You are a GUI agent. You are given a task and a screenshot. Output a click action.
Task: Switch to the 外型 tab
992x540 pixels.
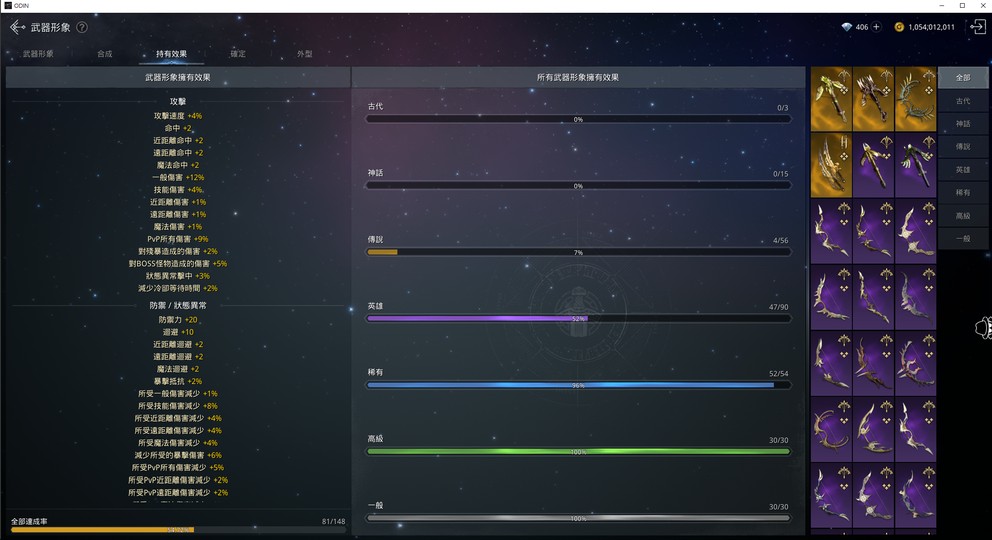tap(305, 54)
